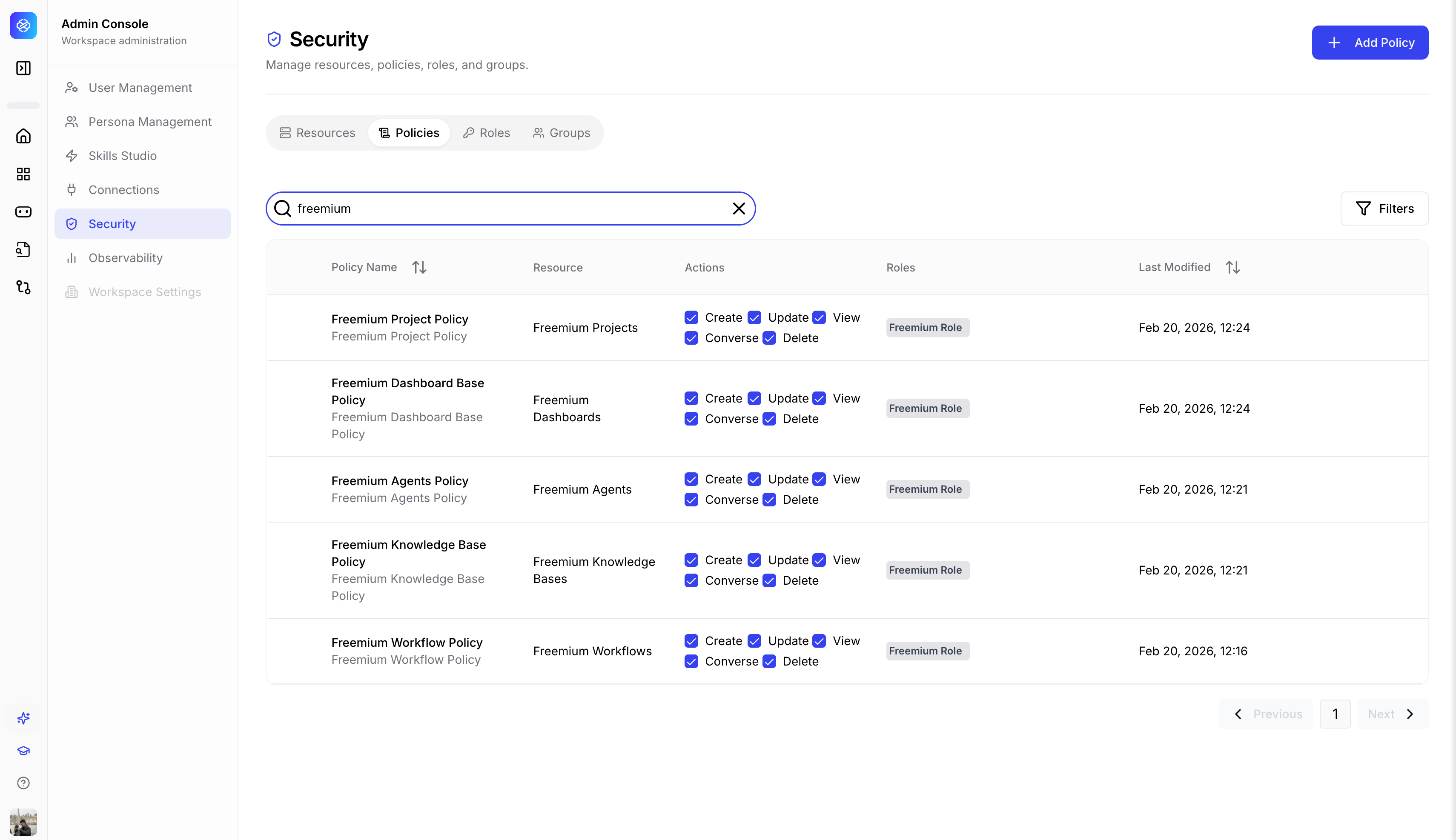Screen dimensions: 1456x840
Task: Click the Next page button
Action: click(x=1393, y=714)
